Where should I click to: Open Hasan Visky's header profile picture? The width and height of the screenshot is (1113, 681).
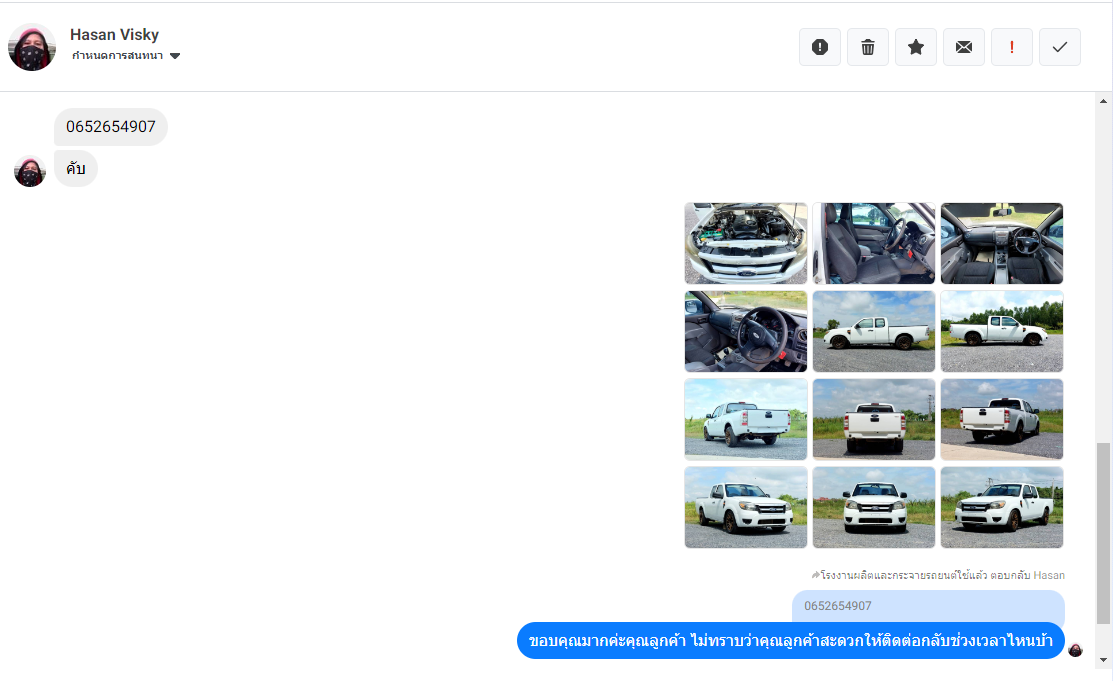pyautogui.click(x=32, y=47)
